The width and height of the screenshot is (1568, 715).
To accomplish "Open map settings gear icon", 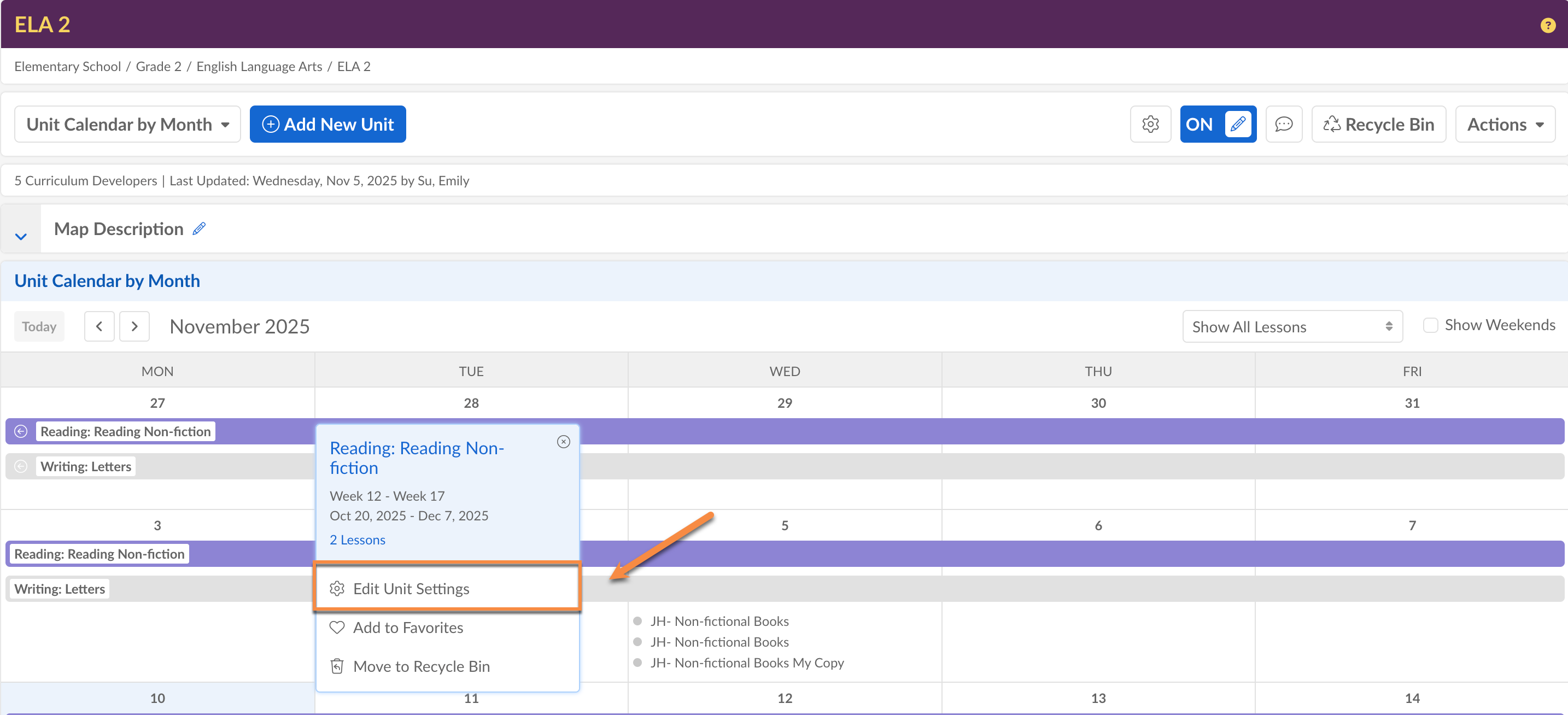I will [x=1150, y=124].
